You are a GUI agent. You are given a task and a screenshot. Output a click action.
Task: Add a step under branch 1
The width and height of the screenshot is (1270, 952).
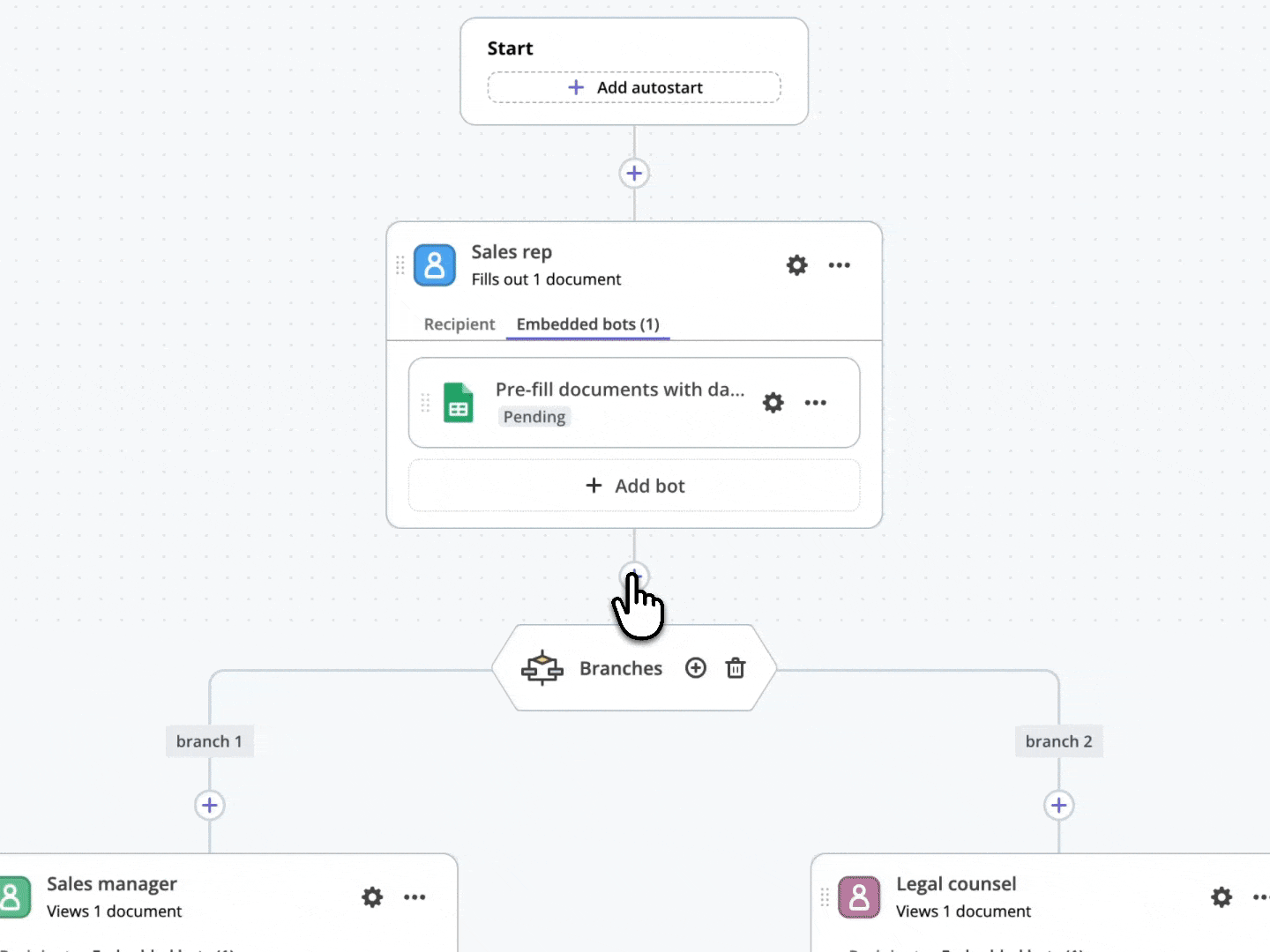209,805
